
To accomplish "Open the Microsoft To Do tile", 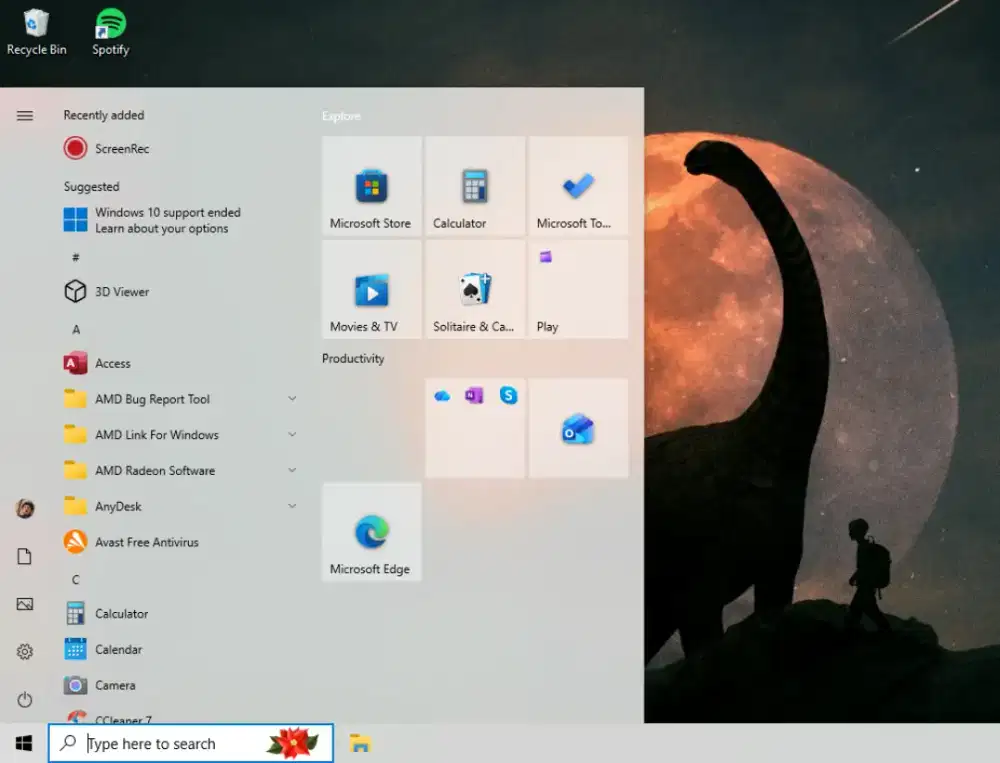I will coord(578,186).
